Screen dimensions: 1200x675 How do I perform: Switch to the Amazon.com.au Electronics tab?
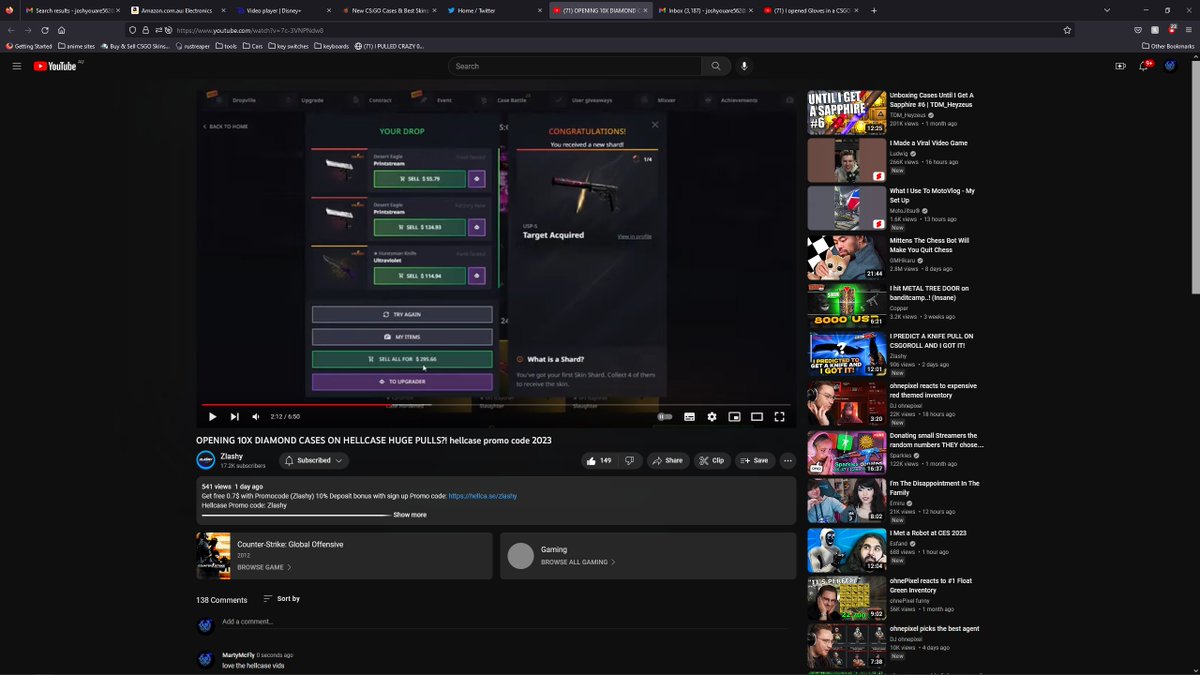click(x=176, y=10)
